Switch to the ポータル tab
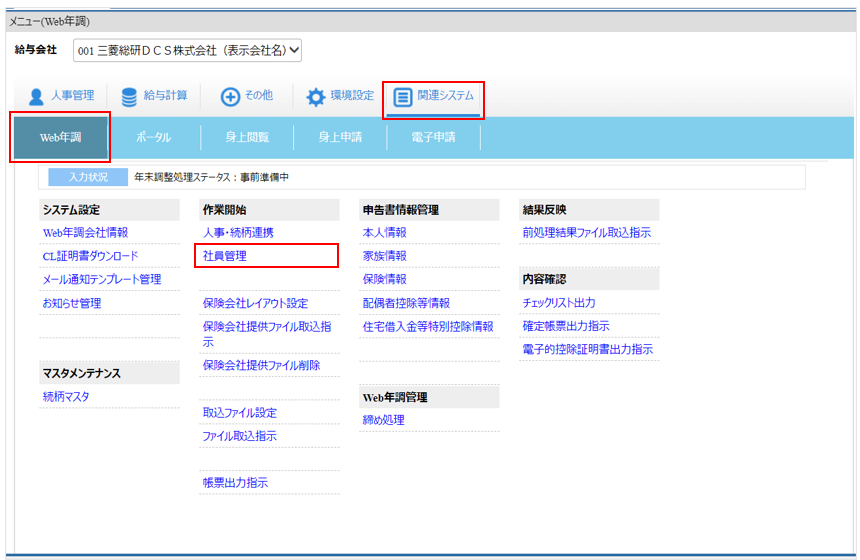860x560 pixels. (x=154, y=137)
